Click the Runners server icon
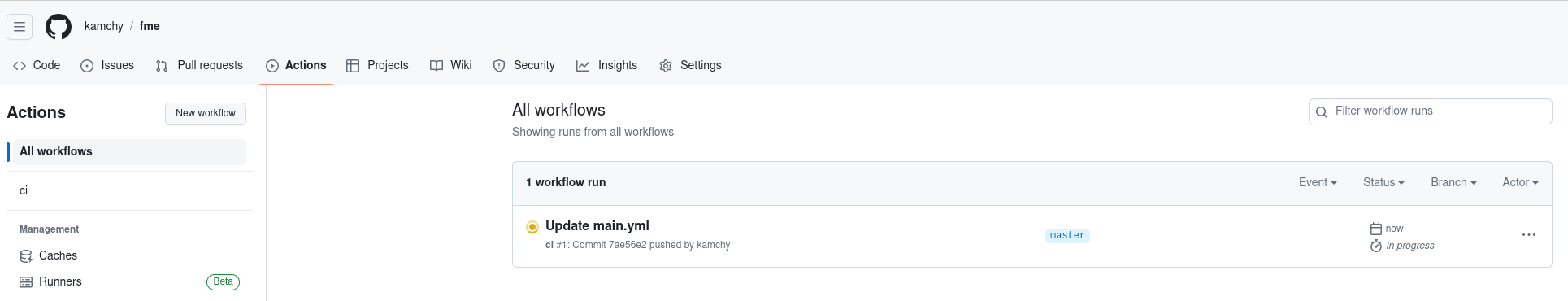1568x301 pixels. (x=26, y=282)
